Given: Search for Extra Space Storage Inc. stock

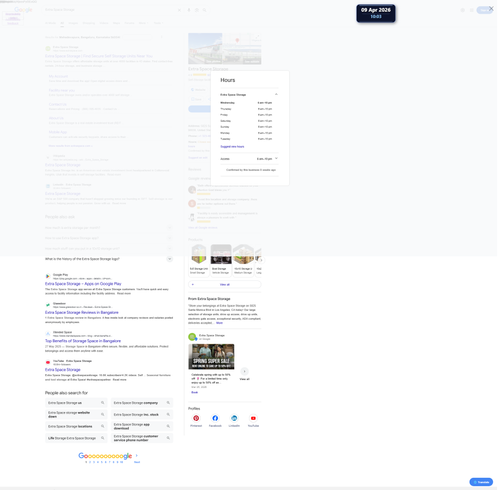Looking at the screenshot, I should pos(142,414).
